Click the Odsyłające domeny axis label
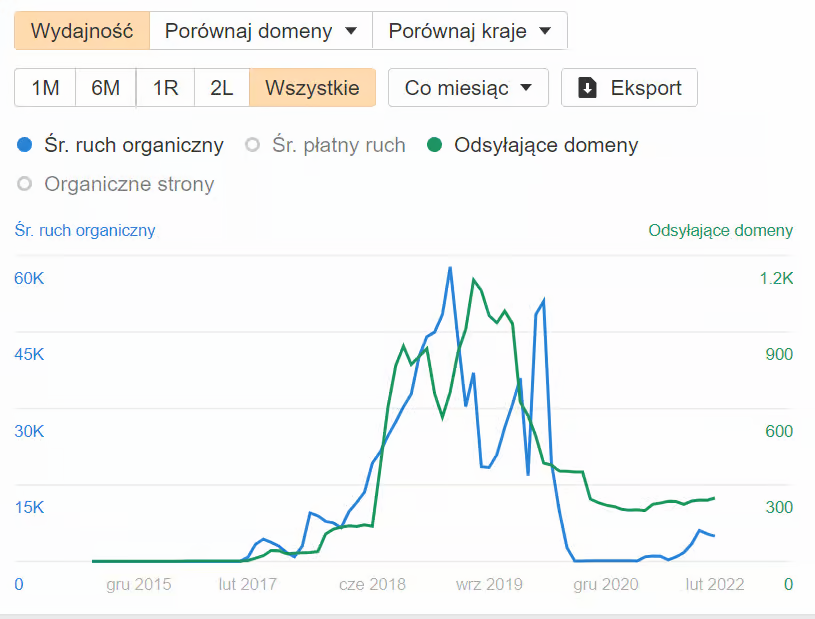Image resolution: width=815 pixels, height=619 pixels. (722, 230)
